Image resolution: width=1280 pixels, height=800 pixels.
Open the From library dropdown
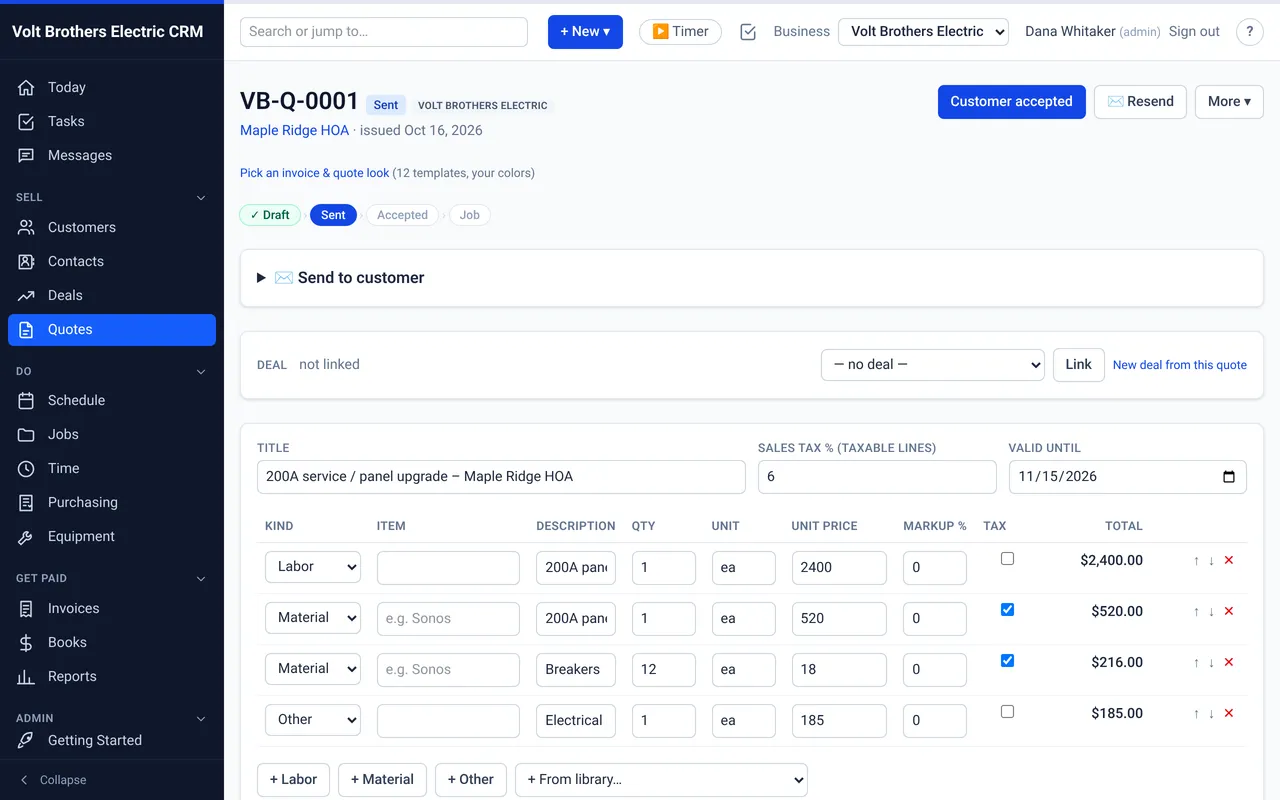point(661,780)
